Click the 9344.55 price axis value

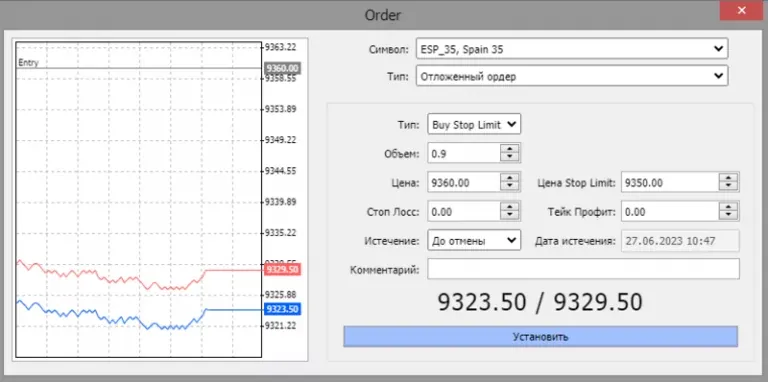(x=281, y=171)
